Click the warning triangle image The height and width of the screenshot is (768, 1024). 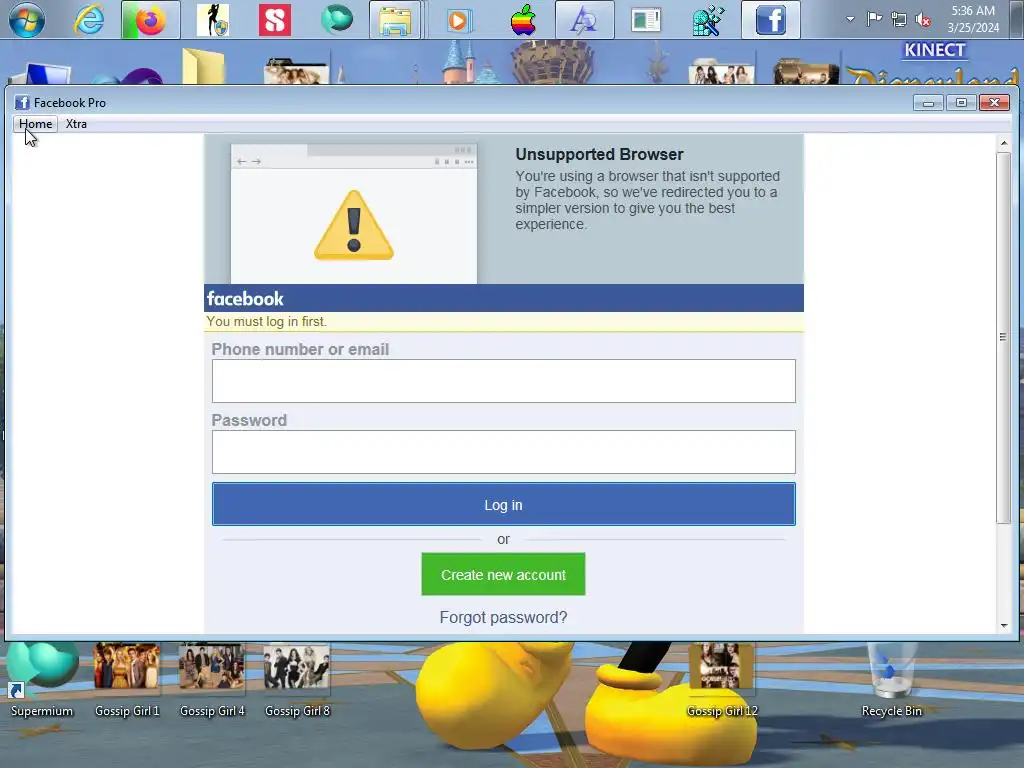coord(354,225)
